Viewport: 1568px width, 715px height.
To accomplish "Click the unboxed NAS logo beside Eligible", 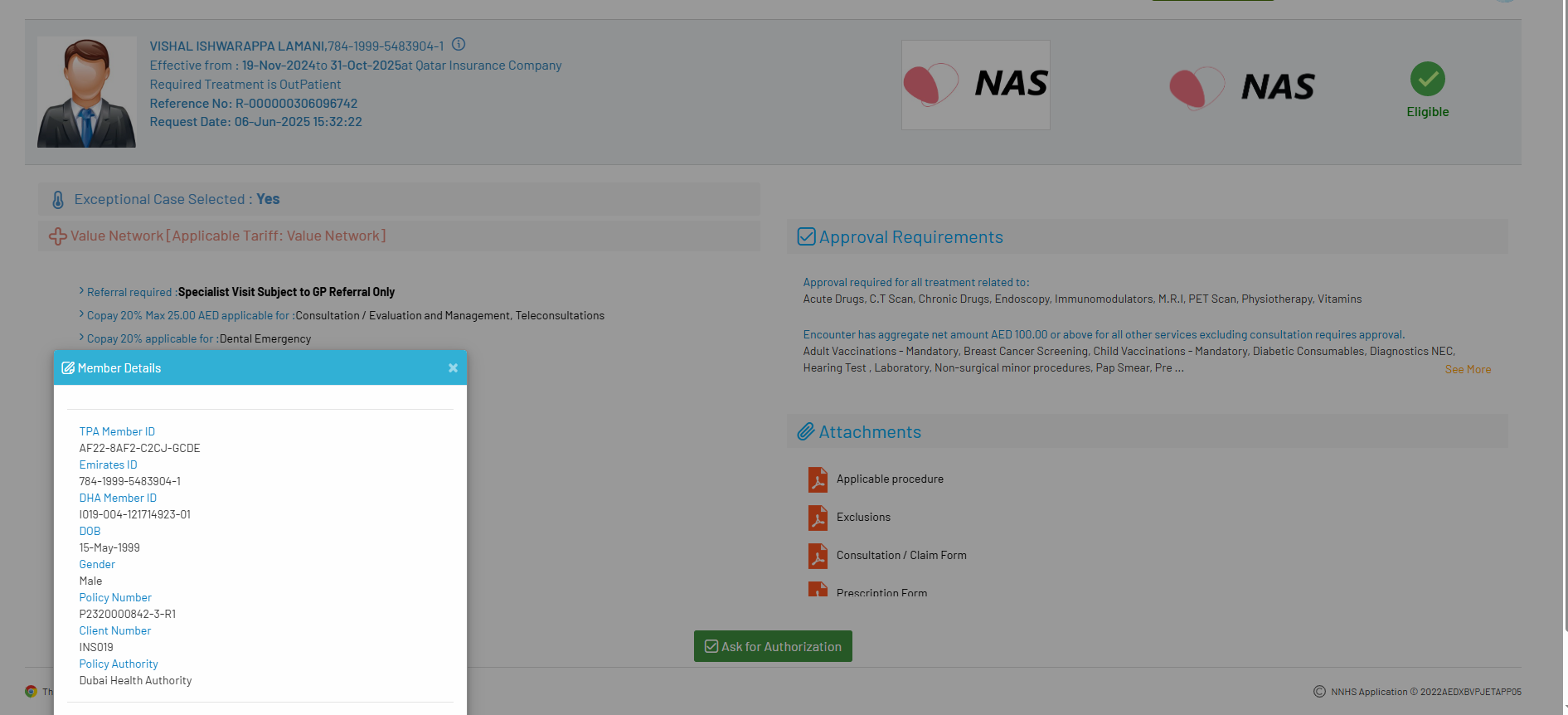I will pos(1242,87).
